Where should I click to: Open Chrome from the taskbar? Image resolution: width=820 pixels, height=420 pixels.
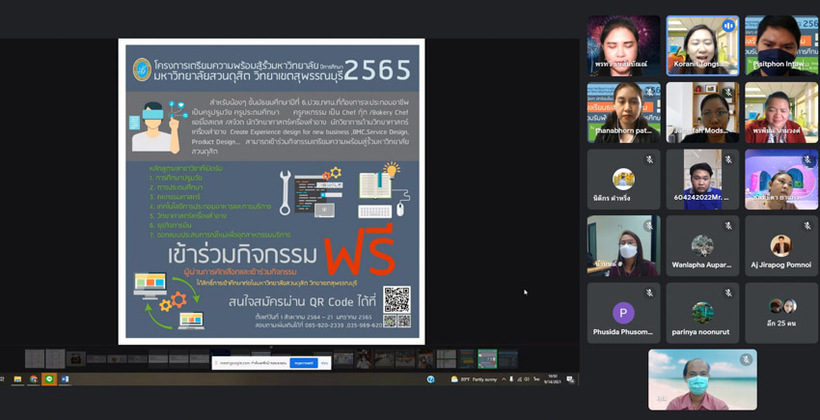point(33,379)
